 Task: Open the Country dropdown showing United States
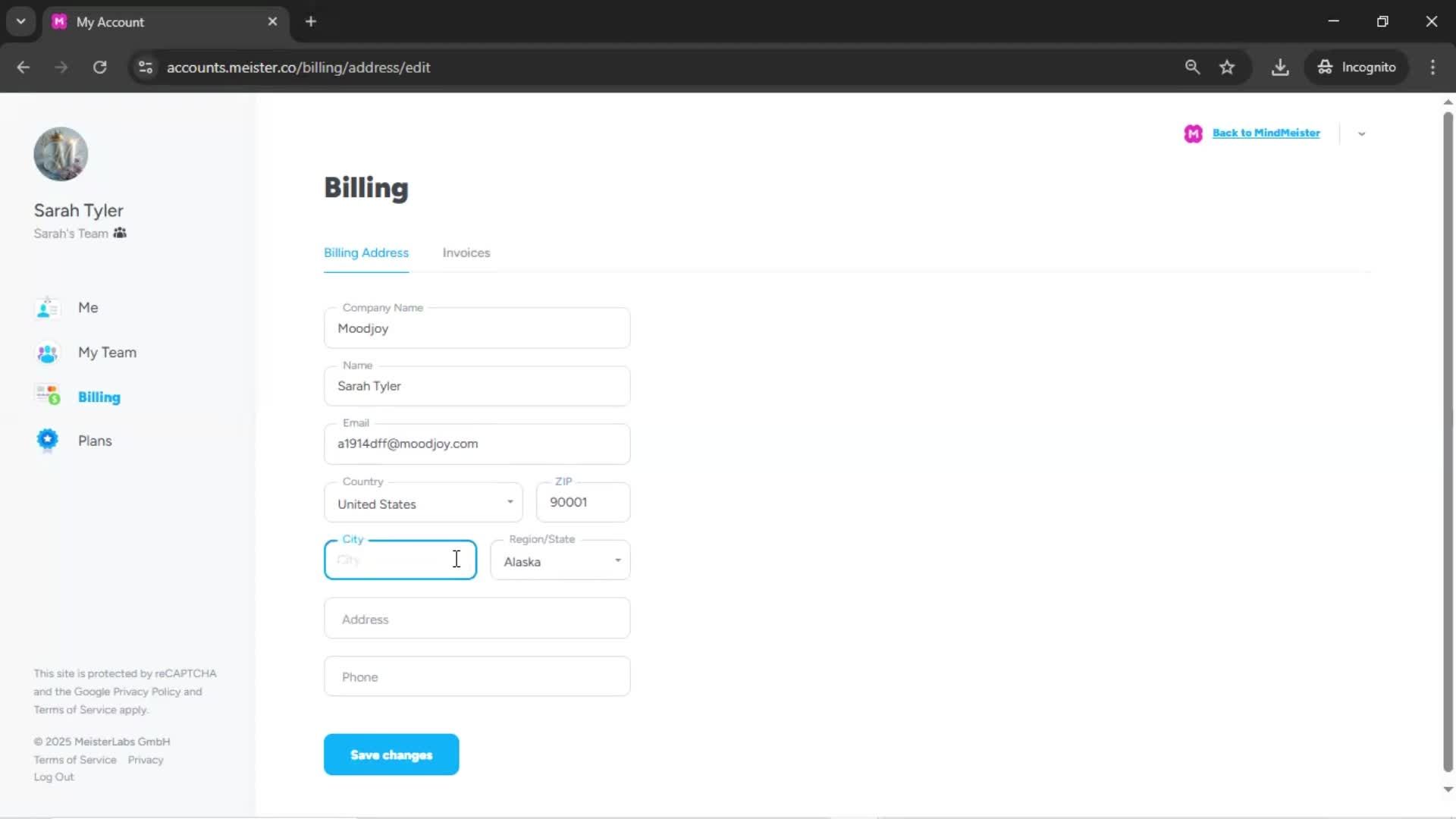[423, 503]
